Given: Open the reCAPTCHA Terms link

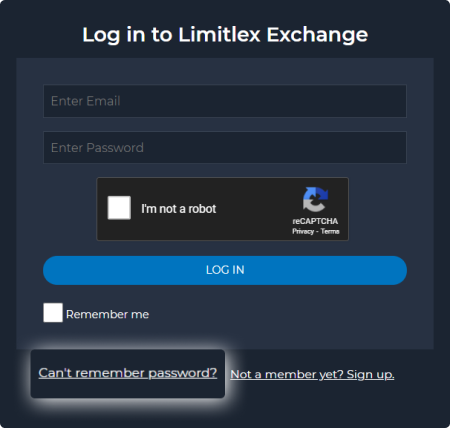Looking at the screenshot, I should pos(330,231).
